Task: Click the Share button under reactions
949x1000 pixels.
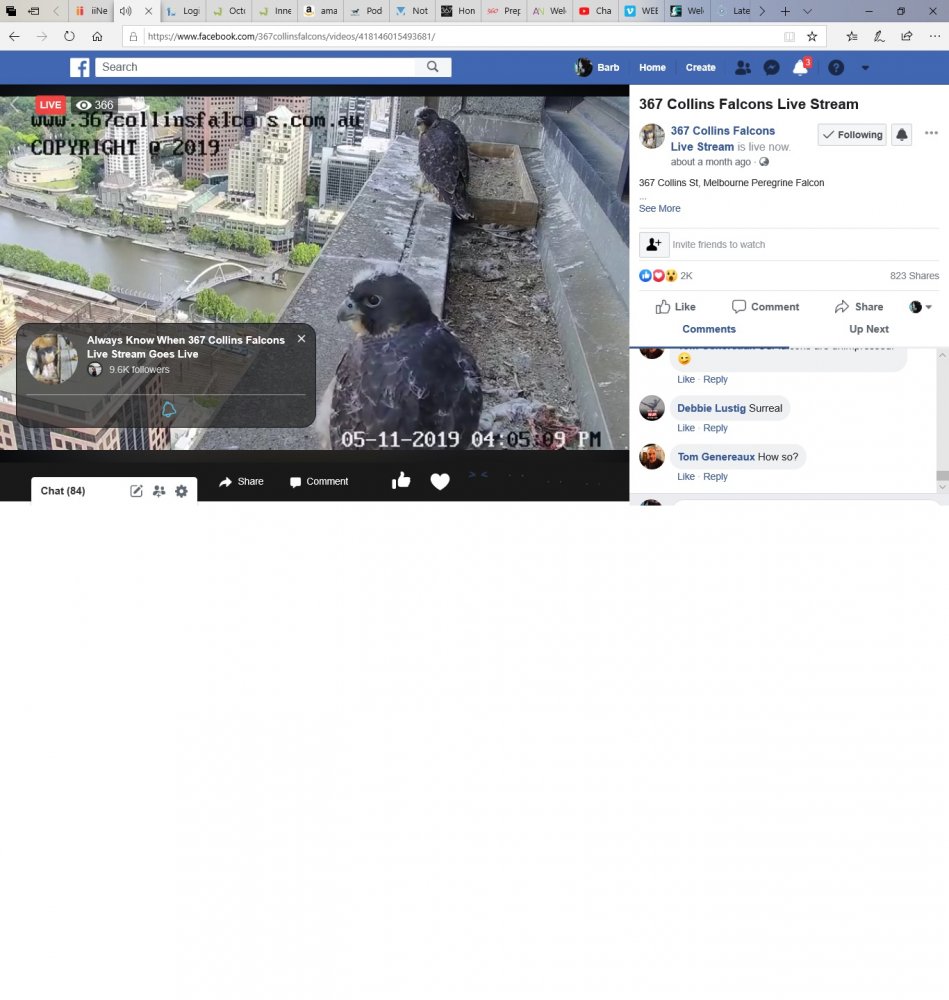Action: click(859, 307)
